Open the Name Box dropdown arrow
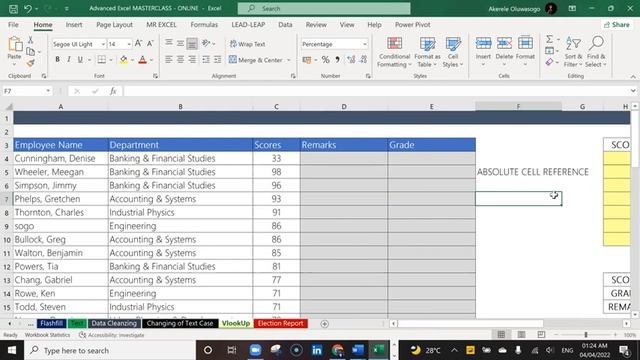The width and height of the screenshot is (640, 360). (48, 91)
